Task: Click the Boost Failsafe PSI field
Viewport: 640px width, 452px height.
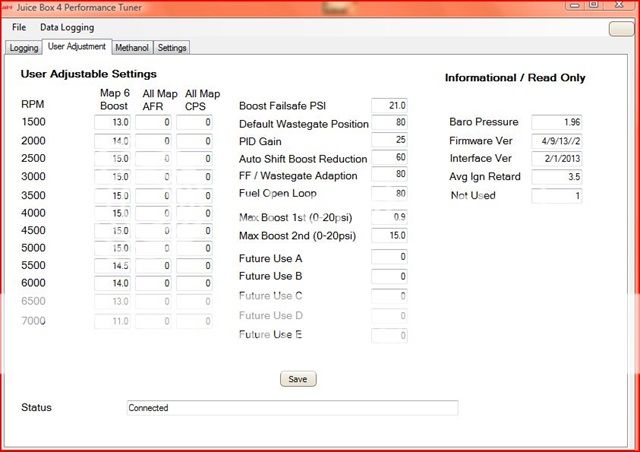Action: pos(389,106)
